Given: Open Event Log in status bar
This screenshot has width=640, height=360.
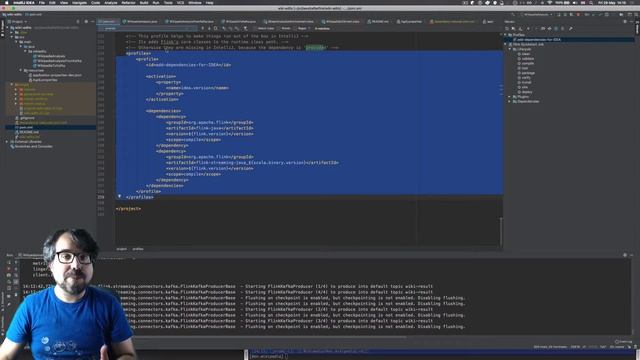Looking at the screenshot, I should (623, 341).
